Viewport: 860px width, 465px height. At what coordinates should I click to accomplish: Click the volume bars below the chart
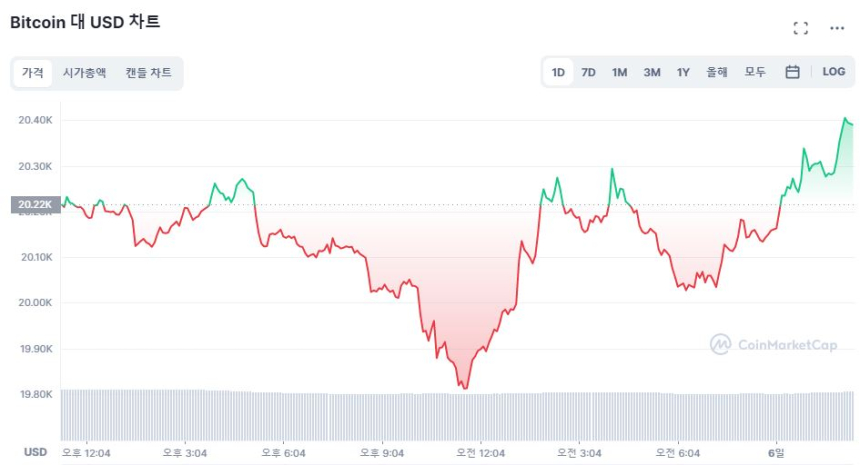(x=450, y=415)
